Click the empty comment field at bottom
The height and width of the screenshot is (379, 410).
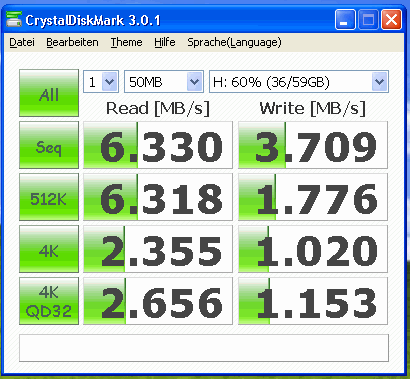[204, 348]
